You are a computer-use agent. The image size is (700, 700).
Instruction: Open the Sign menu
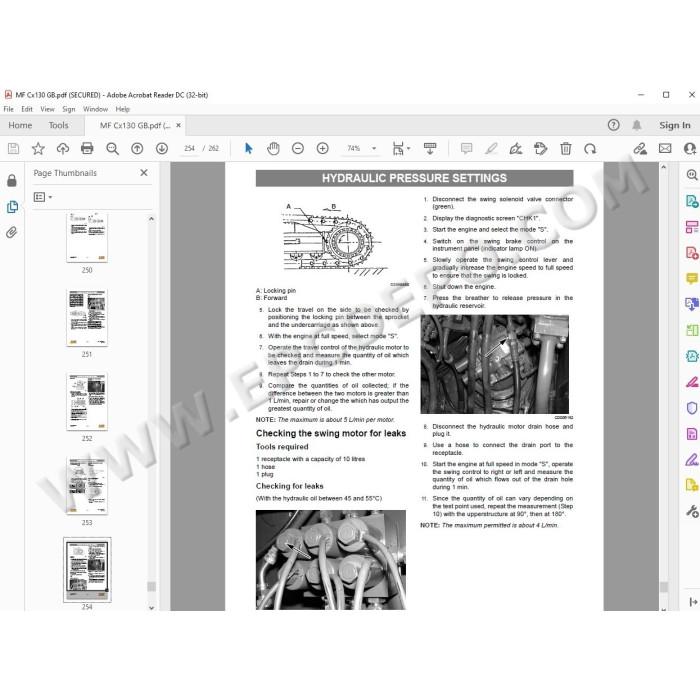coord(69,109)
